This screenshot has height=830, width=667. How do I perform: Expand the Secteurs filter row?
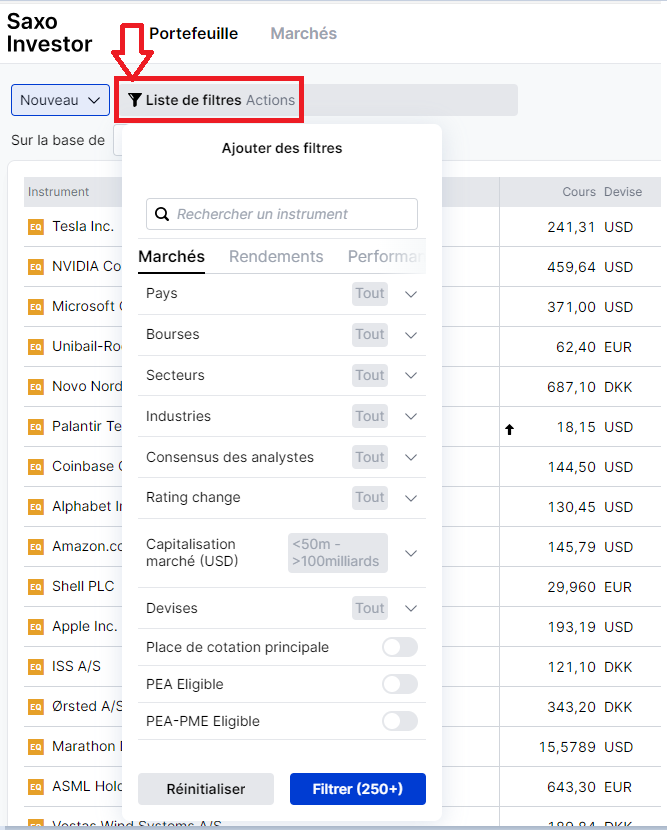[x=410, y=376]
